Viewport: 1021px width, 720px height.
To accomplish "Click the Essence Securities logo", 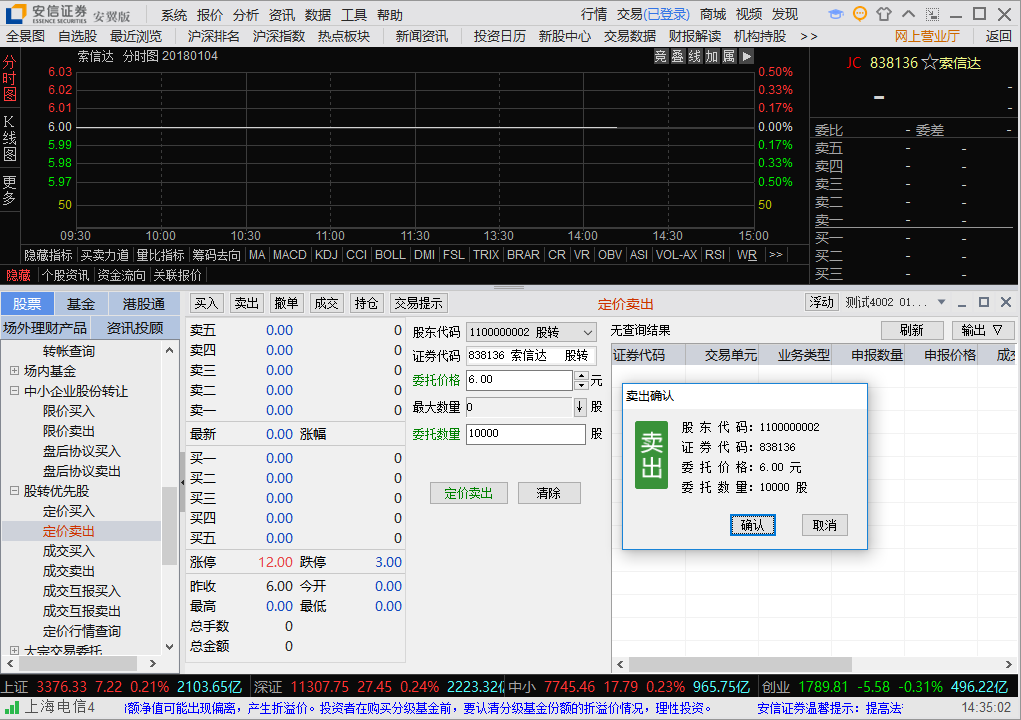I will tap(16, 13).
